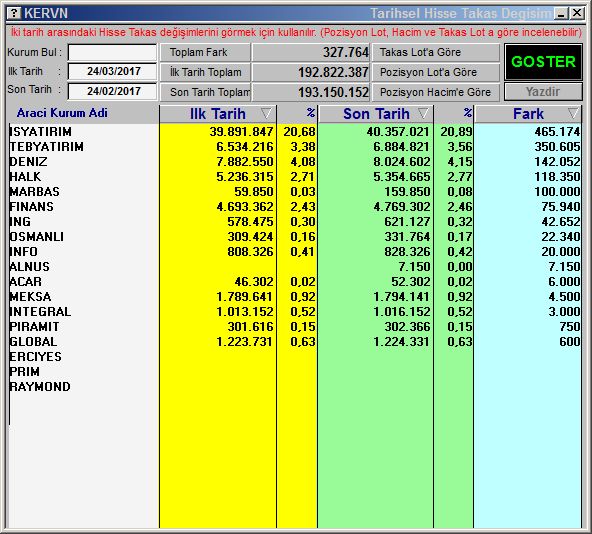Select the ING row
The height and width of the screenshot is (534, 592).
click(294, 222)
